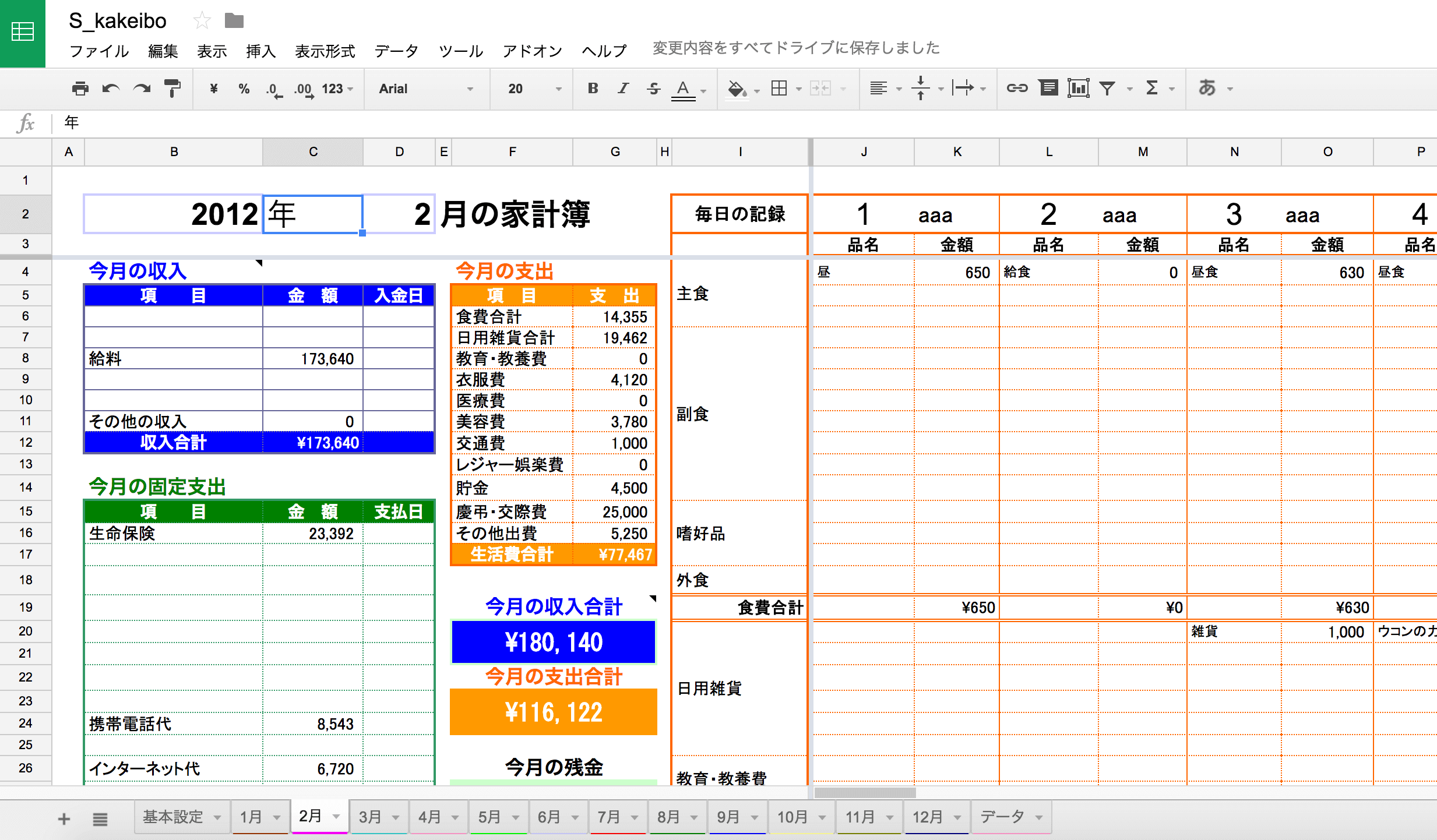Open the ヘルプ menu
Screen dimensions: 1437x840
click(604, 51)
